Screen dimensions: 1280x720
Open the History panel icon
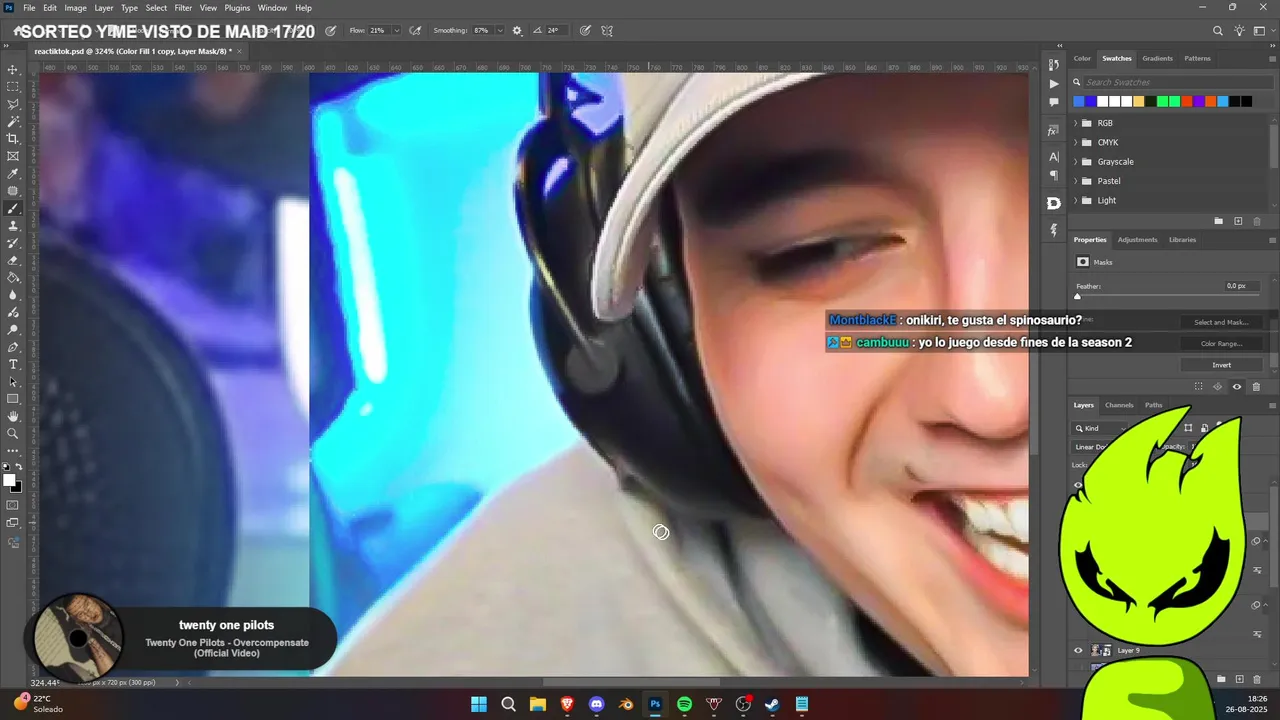coord(1053,65)
